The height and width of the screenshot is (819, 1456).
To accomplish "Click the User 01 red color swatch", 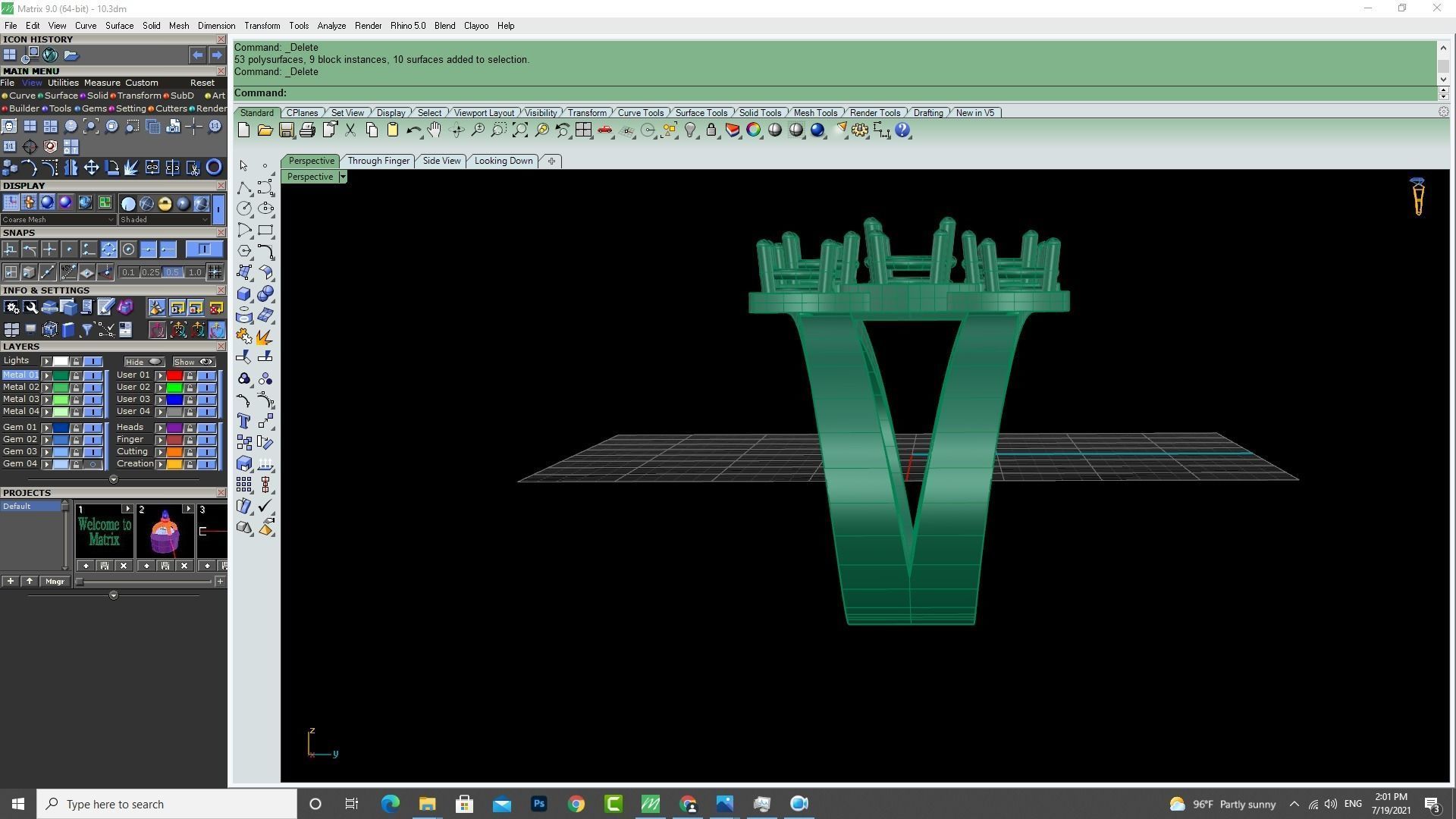I will [x=174, y=375].
